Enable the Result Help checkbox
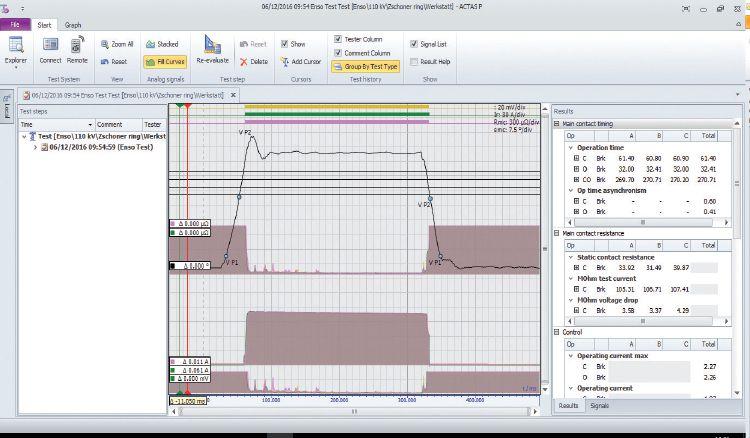This screenshot has height=438, width=750. (x=414, y=61)
